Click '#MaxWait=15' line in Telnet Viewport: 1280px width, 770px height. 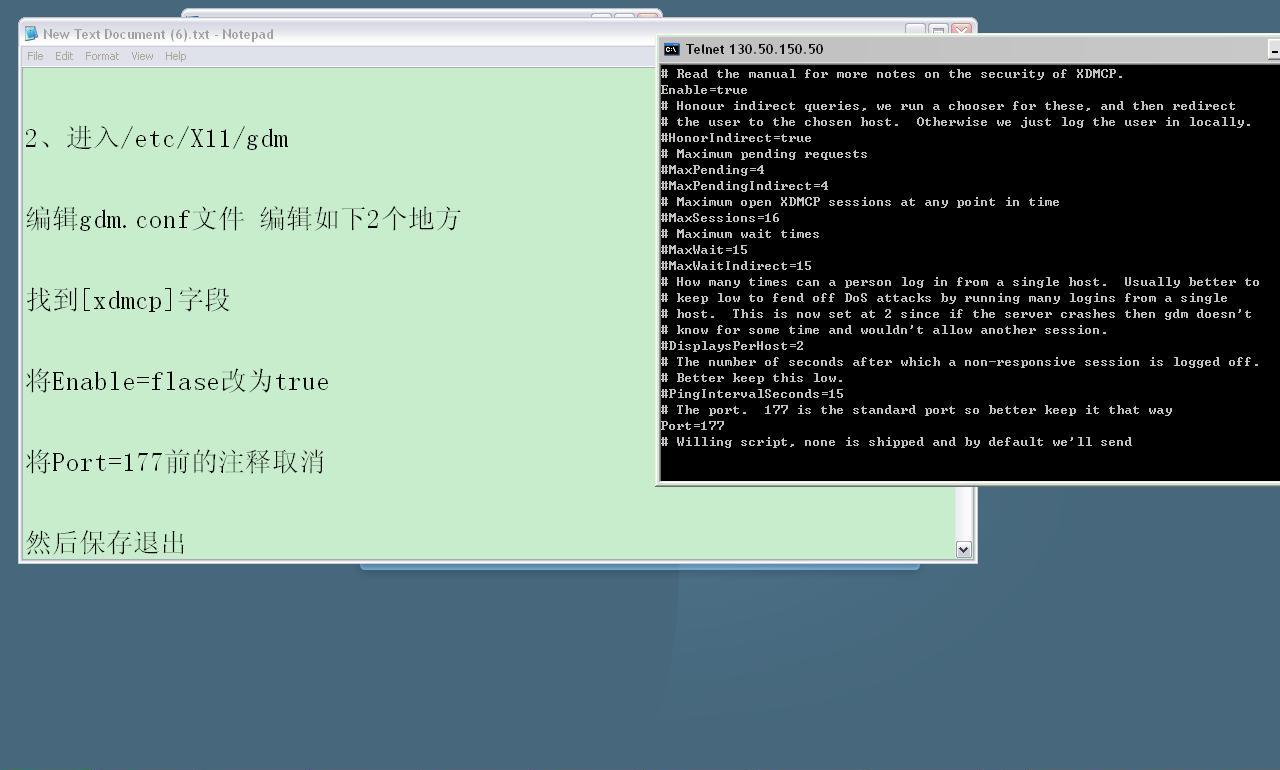(x=704, y=250)
